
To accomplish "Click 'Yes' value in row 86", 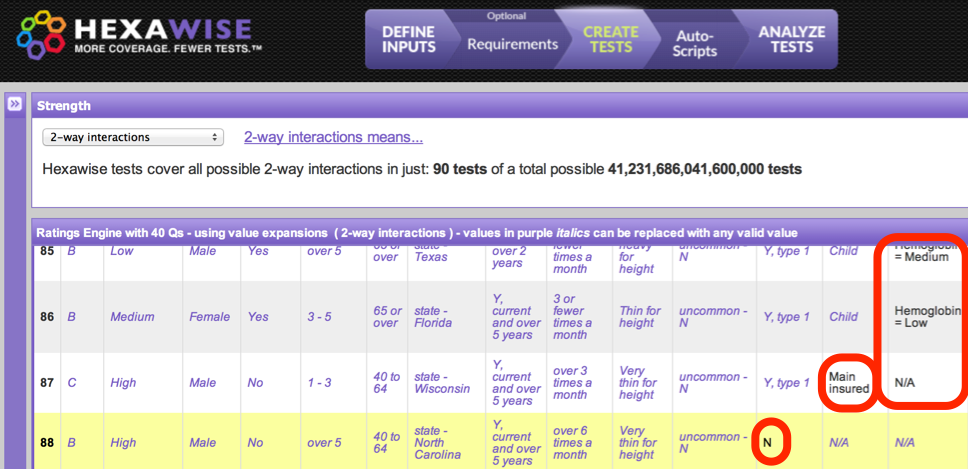I will pos(258,317).
